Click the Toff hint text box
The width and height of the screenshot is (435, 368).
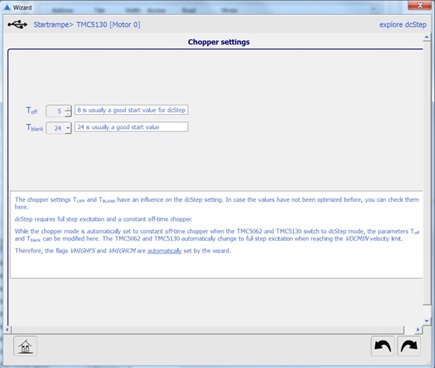(x=131, y=110)
